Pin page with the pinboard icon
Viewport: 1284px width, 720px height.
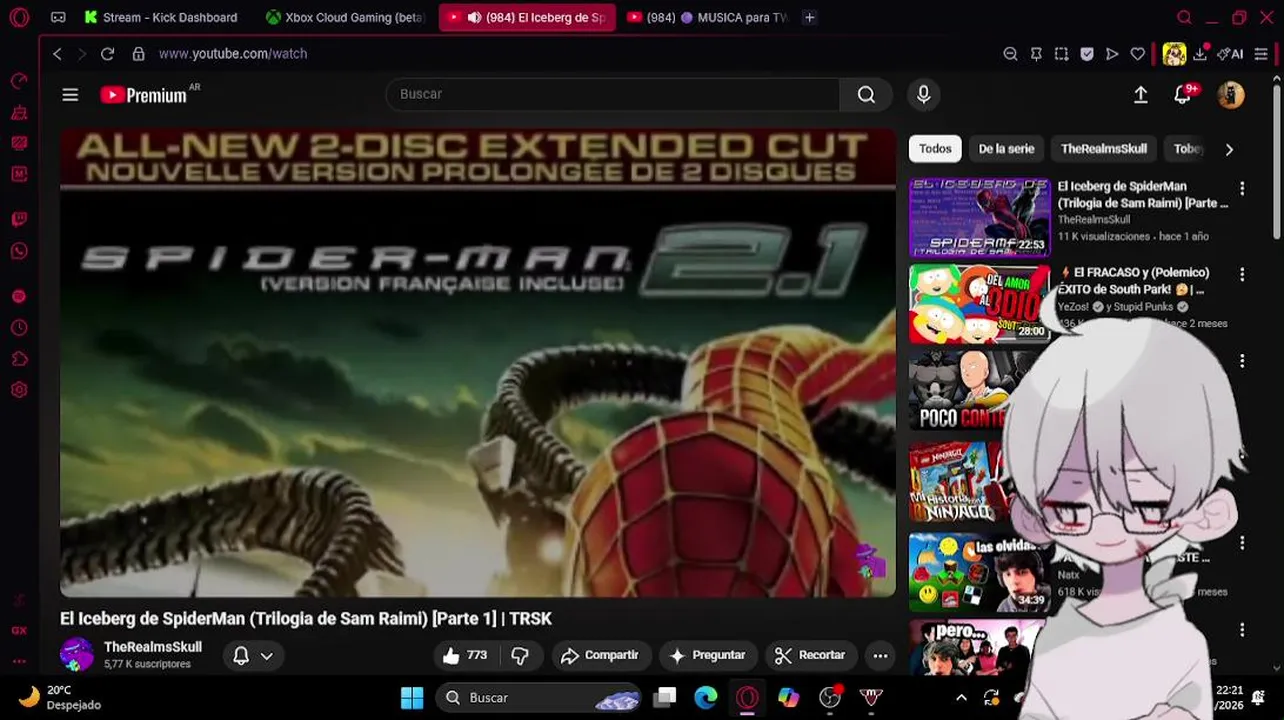tap(1036, 54)
